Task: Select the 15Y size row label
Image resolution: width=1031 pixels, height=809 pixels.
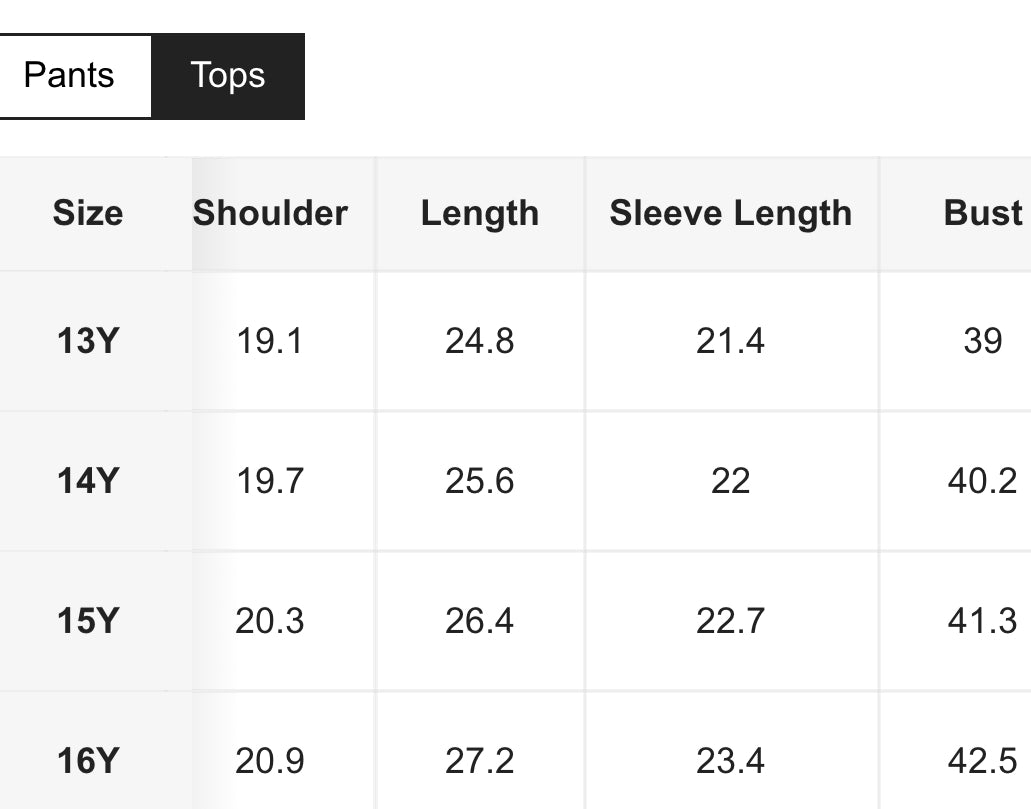Action: point(88,621)
